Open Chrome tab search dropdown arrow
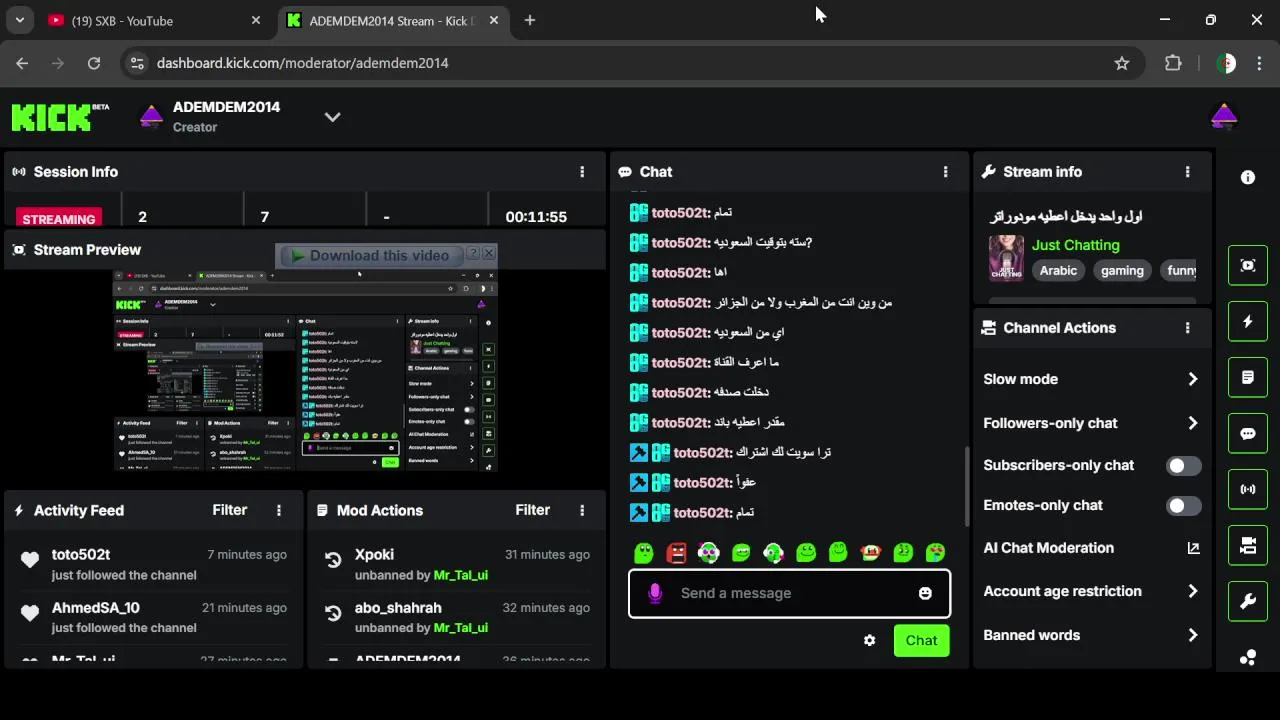The height and width of the screenshot is (720, 1280). [x=20, y=20]
